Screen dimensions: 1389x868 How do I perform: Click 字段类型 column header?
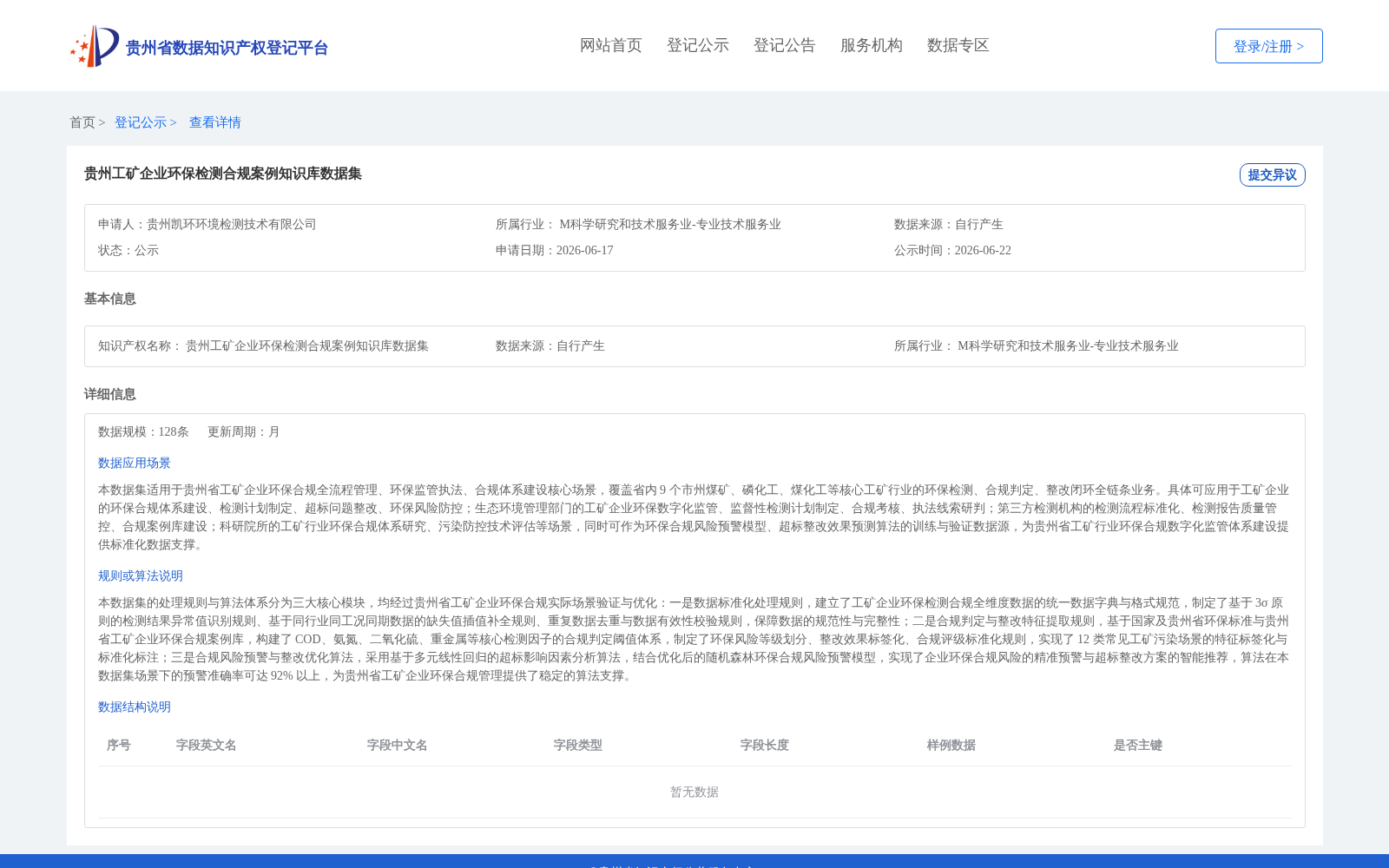coord(578,745)
